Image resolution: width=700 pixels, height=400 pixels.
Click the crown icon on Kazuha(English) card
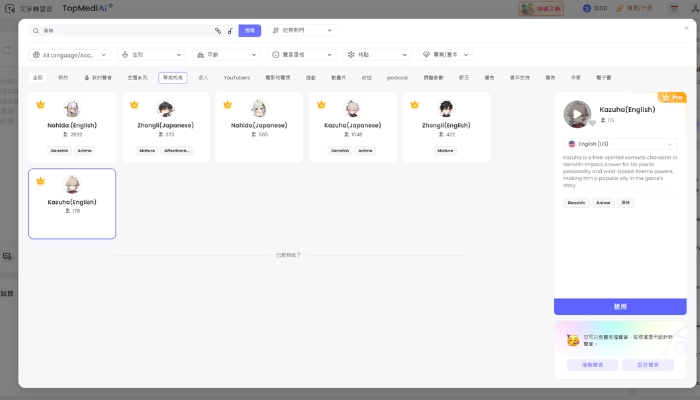click(x=41, y=181)
